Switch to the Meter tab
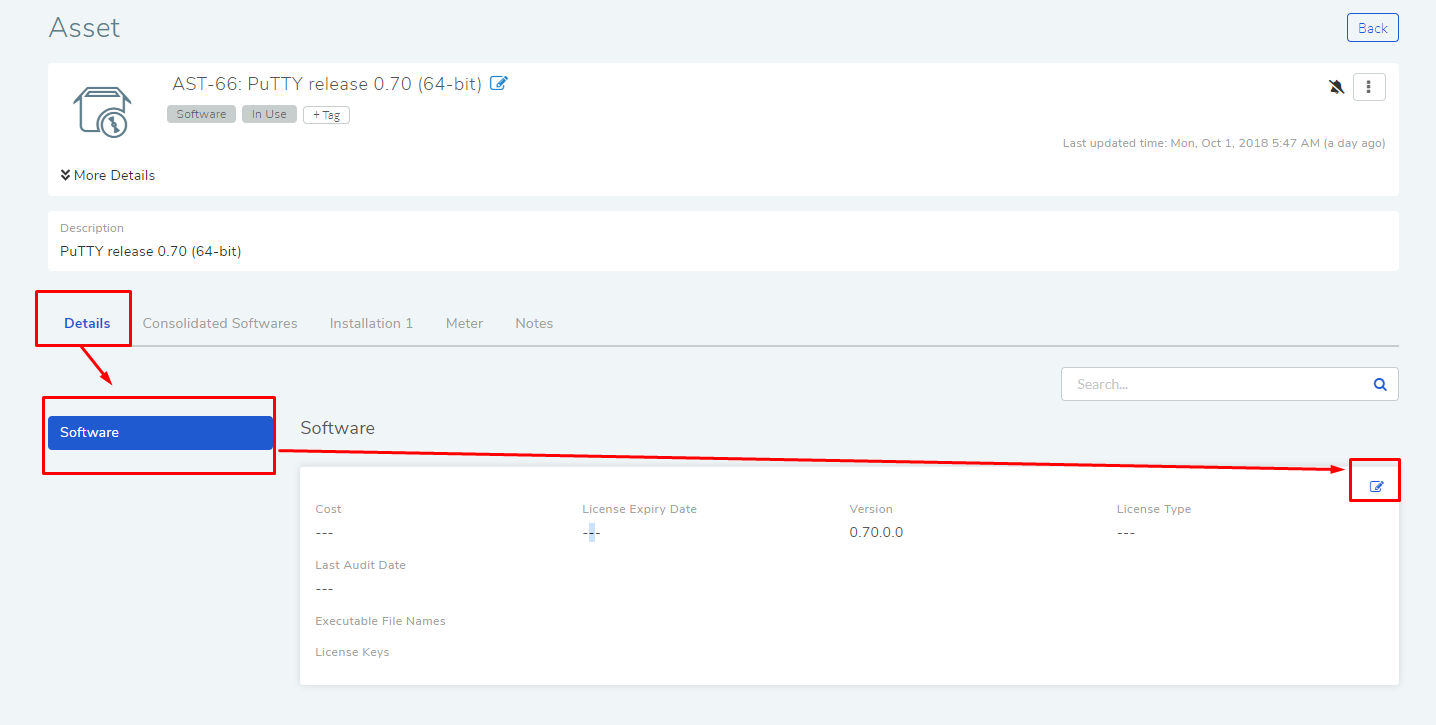Image resolution: width=1436 pixels, height=725 pixels. pyautogui.click(x=464, y=323)
